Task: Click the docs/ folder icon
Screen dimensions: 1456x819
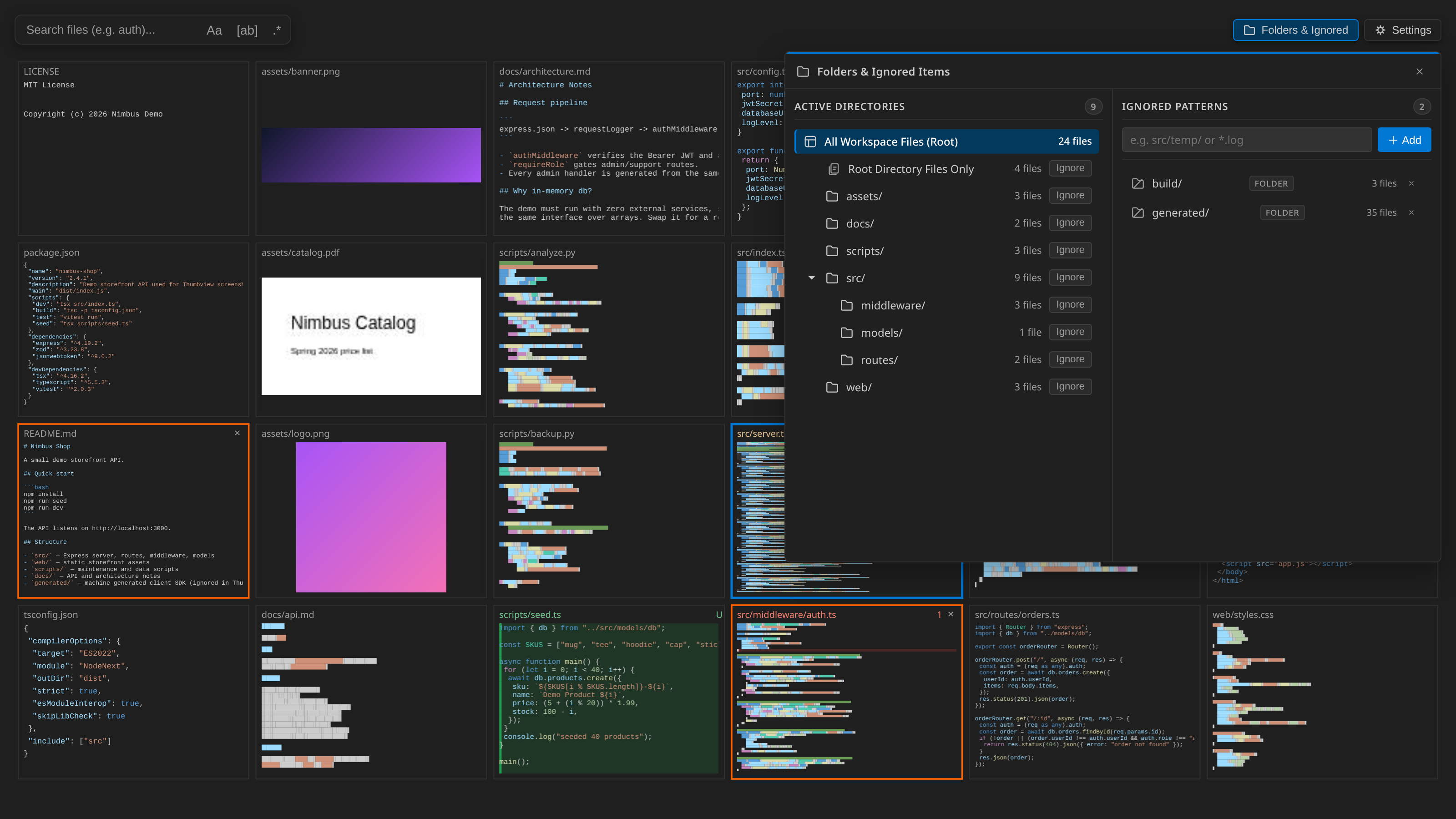Action: click(x=832, y=222)
